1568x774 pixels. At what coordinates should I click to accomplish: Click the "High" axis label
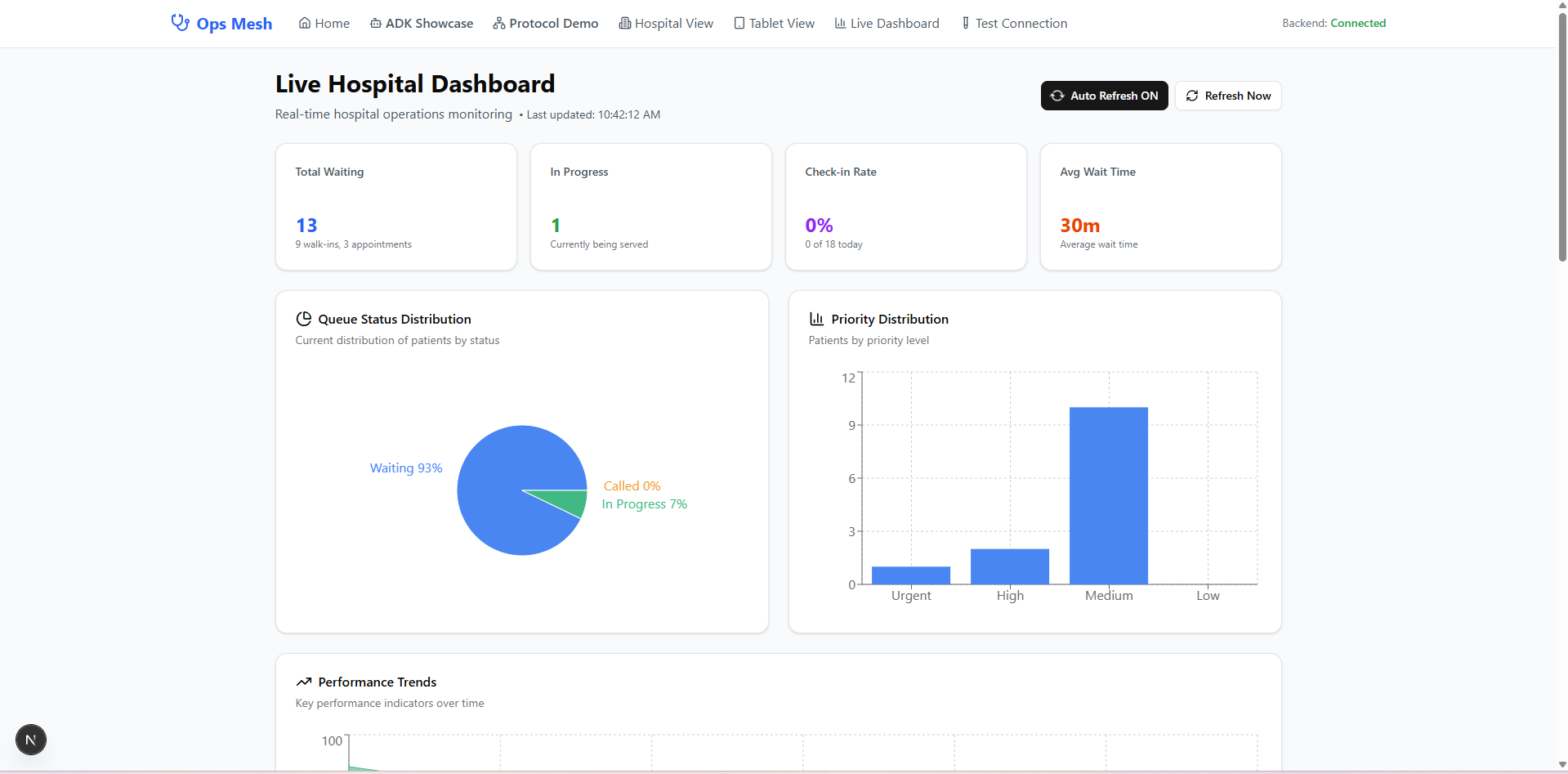pyautogui.click(x=1010, y=596)
